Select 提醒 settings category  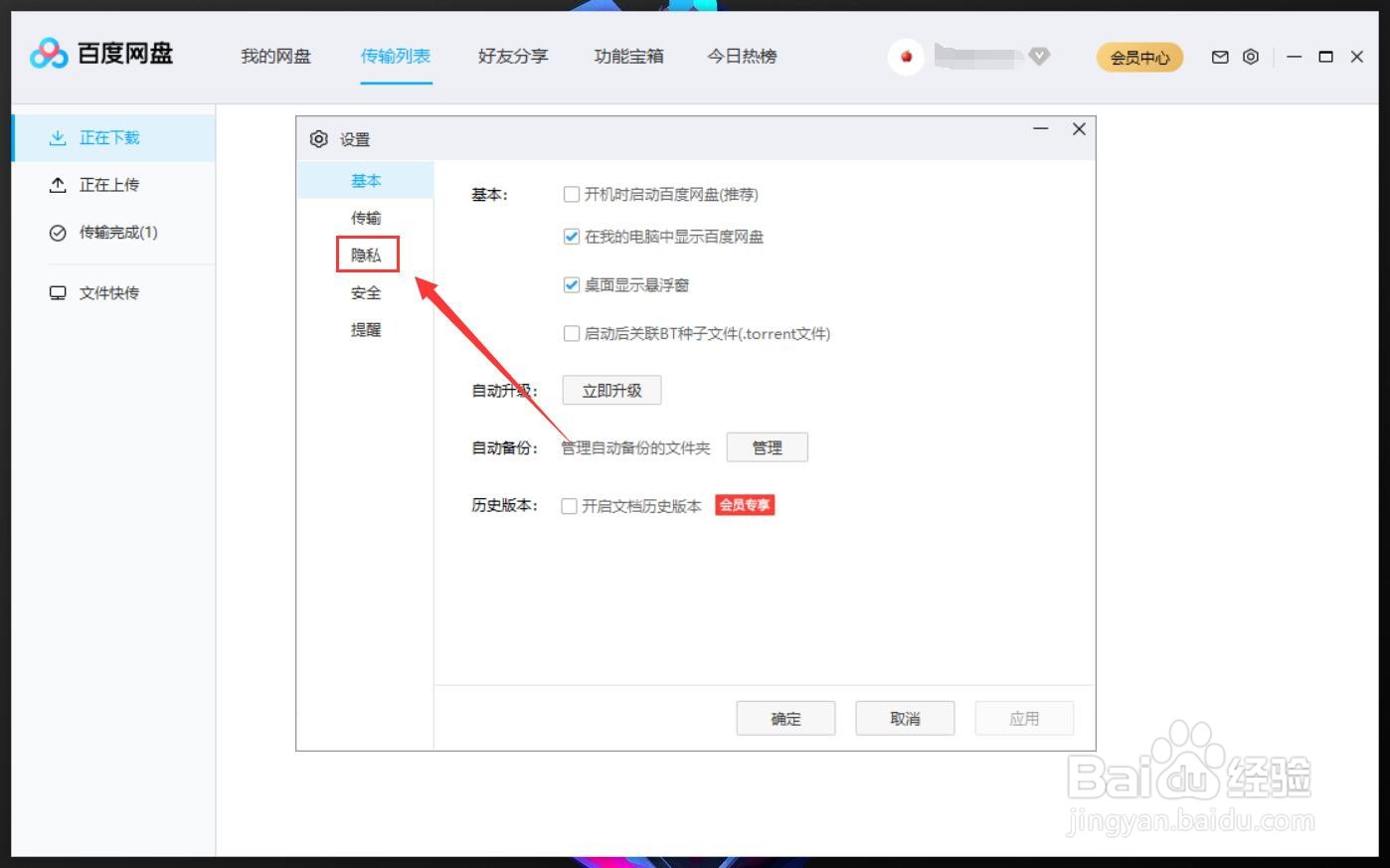[x=365, y=329]
